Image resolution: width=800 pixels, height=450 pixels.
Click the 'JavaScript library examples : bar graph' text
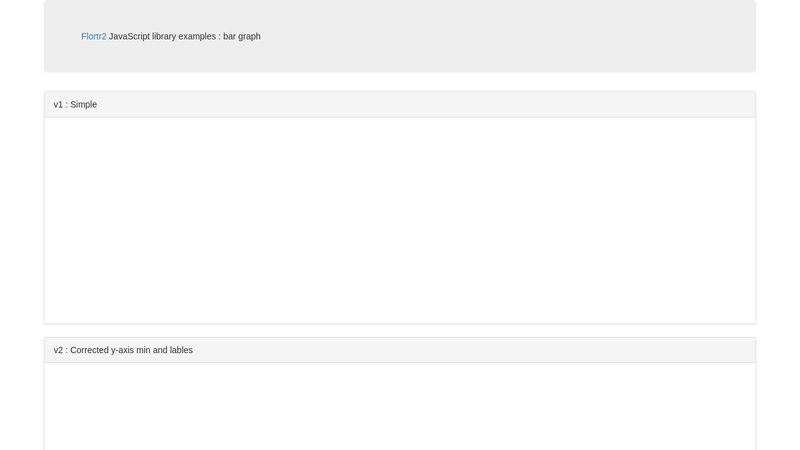click(185, 37)
